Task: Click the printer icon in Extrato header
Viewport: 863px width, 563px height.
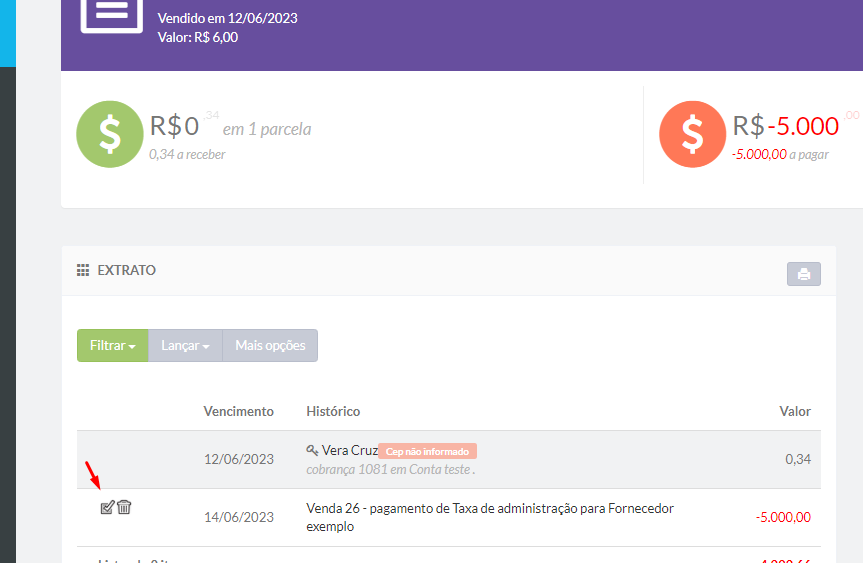Action: [x=803, y=274]
